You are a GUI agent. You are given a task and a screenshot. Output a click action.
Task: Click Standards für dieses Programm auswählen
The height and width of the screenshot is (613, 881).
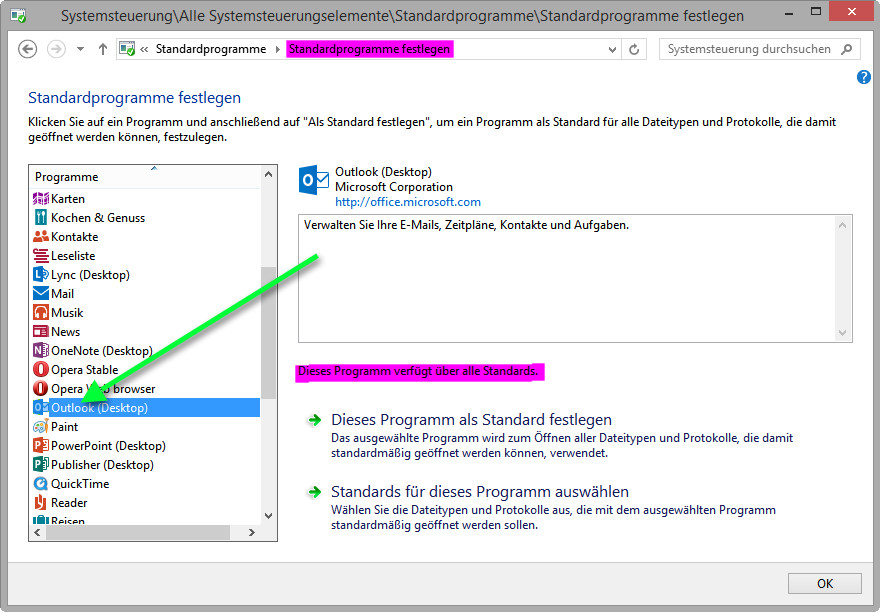click(480, 492)
